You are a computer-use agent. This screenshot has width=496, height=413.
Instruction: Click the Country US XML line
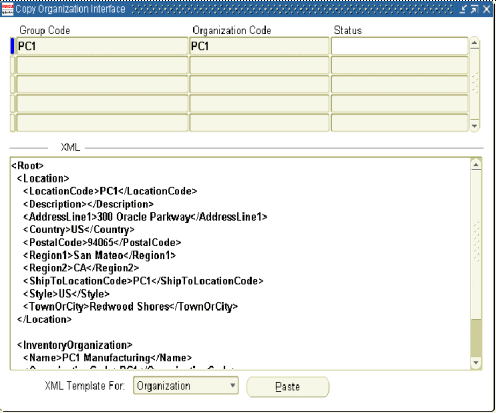79,230
